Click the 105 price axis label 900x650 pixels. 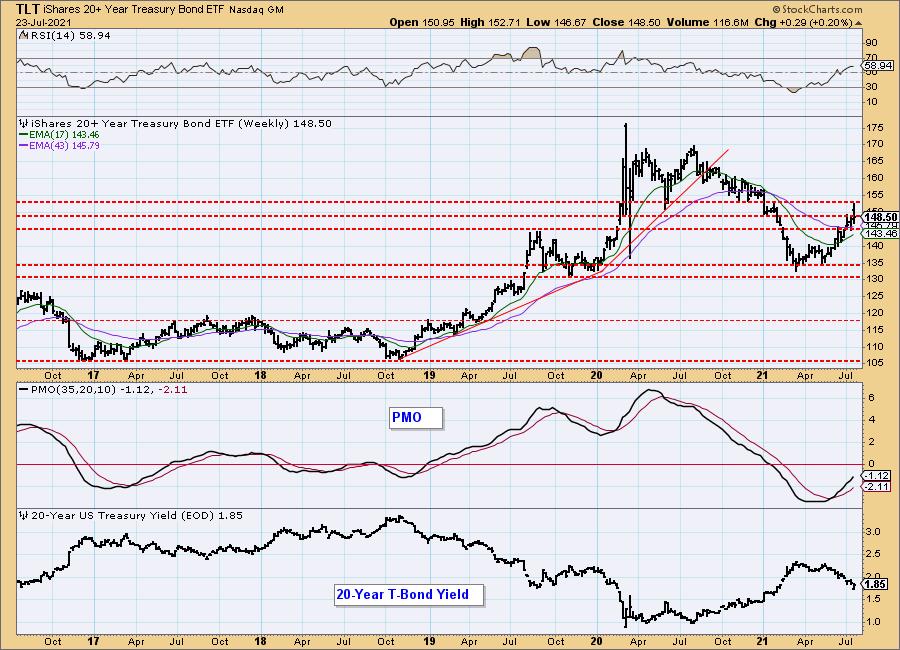point(875,363)
